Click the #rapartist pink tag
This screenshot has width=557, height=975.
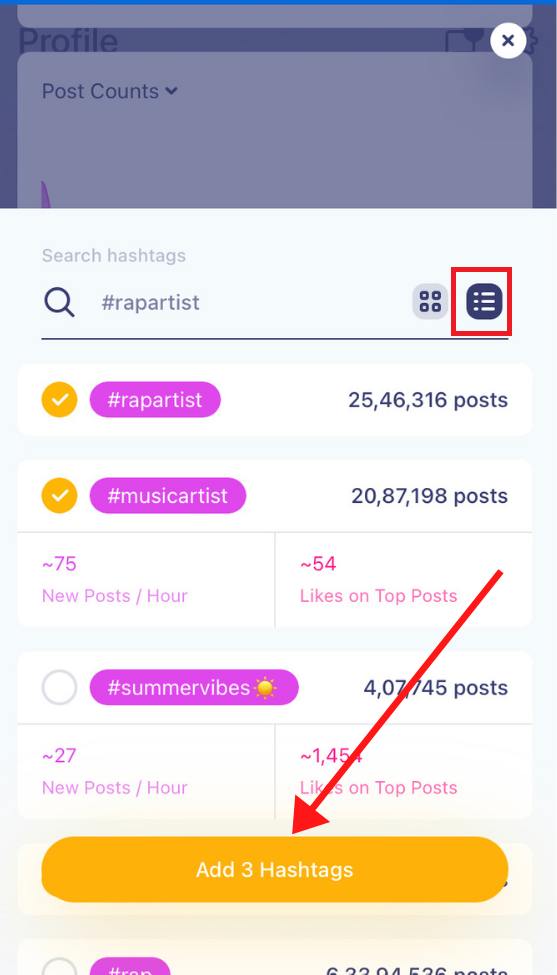155,399
